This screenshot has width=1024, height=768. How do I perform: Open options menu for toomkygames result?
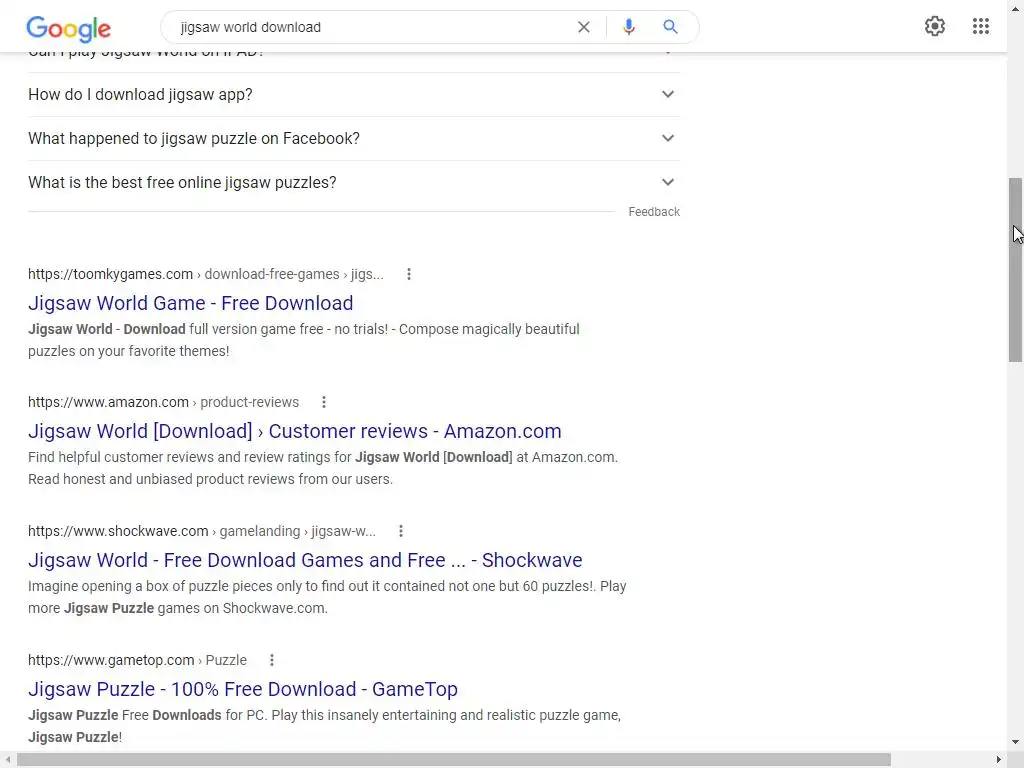409,274
